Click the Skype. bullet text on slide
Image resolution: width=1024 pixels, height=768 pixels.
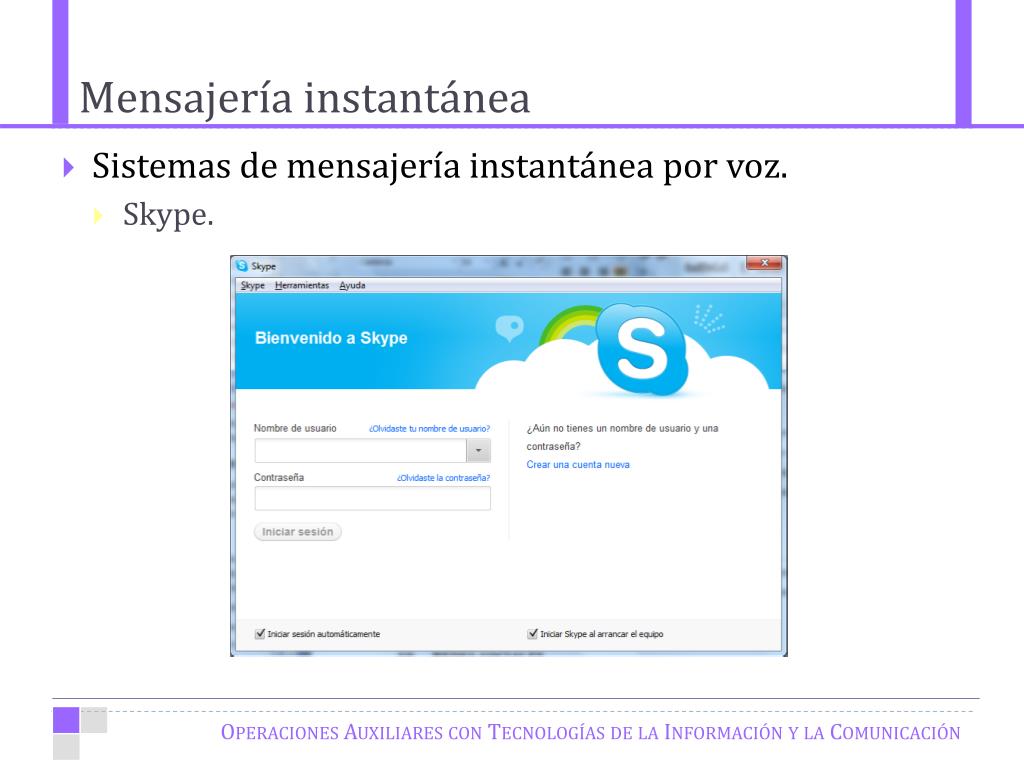(168, 215)
